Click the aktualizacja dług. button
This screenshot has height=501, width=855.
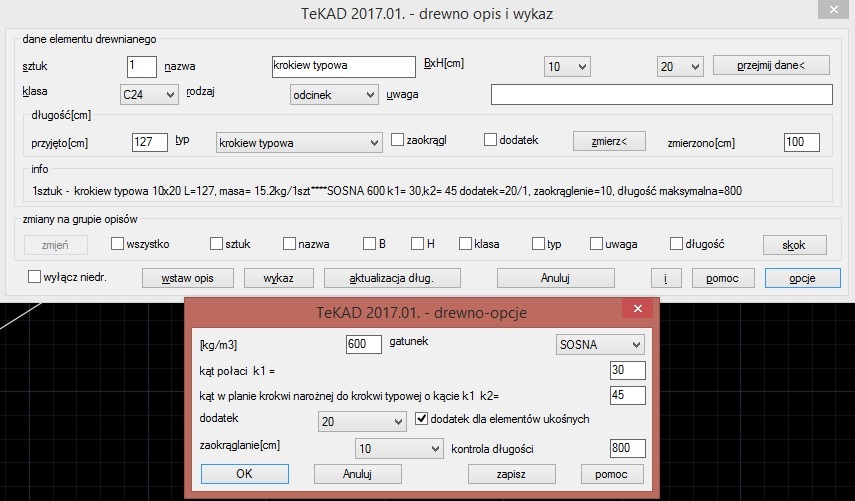click(x=392, y=278)
